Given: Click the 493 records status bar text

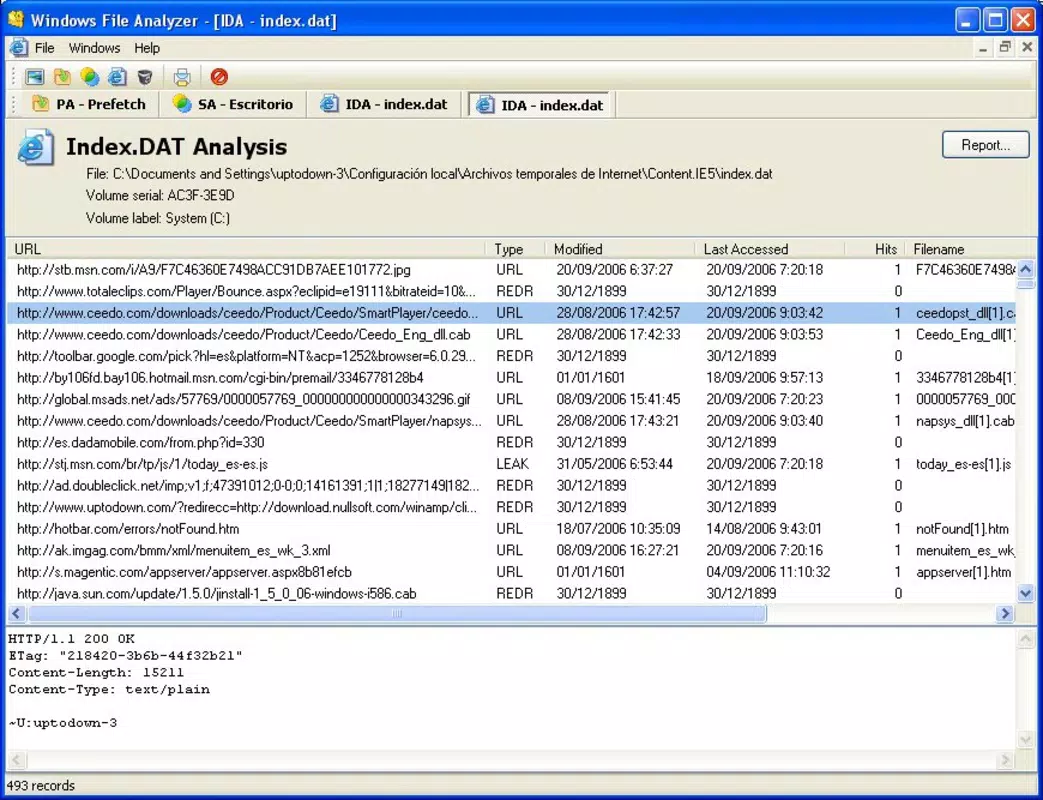Looking at the screenshot, I should pos(41,785).
